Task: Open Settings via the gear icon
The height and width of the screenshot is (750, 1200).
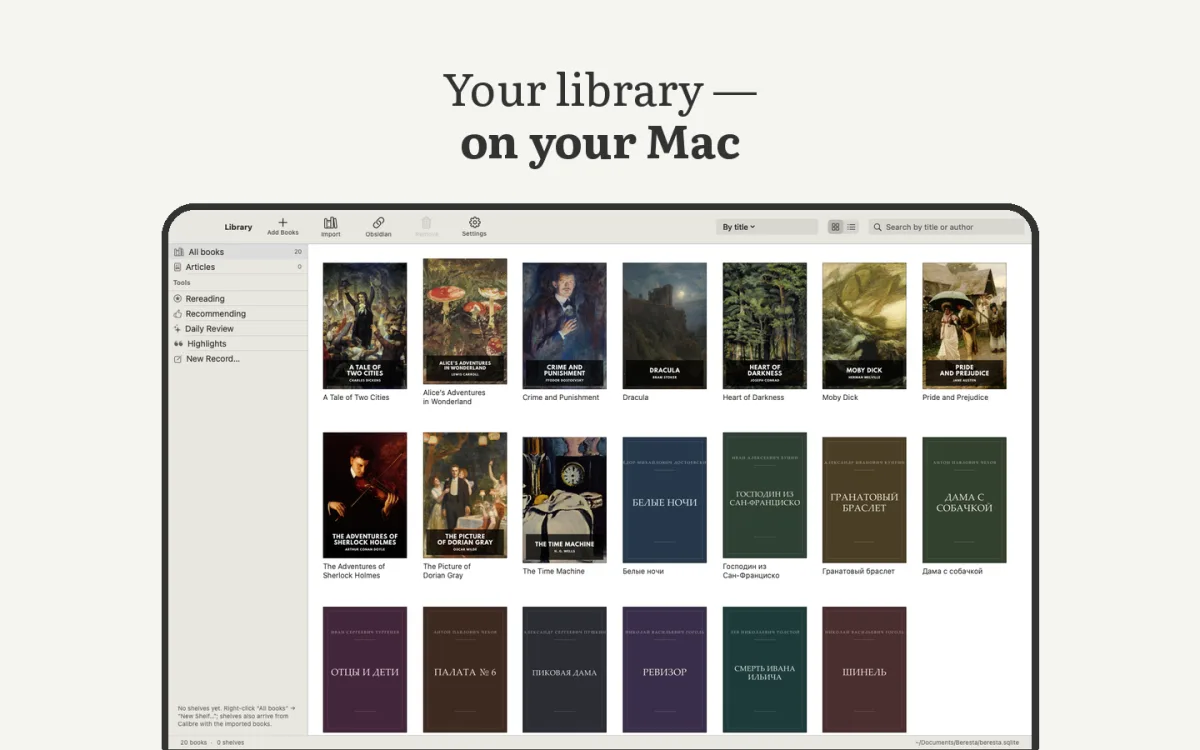Action: 474,222
